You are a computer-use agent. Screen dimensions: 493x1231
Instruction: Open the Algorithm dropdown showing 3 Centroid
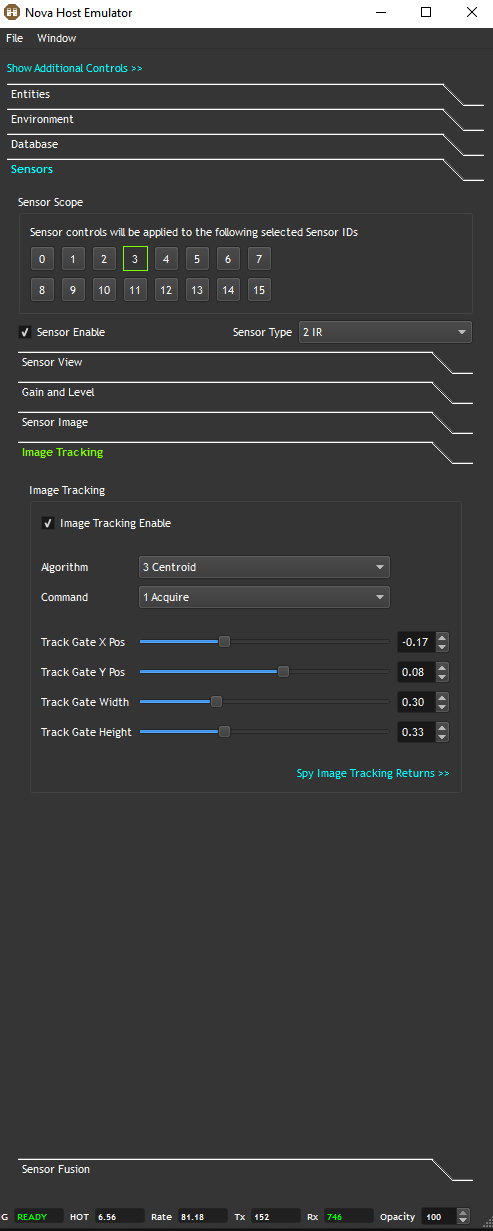[264, 567]
